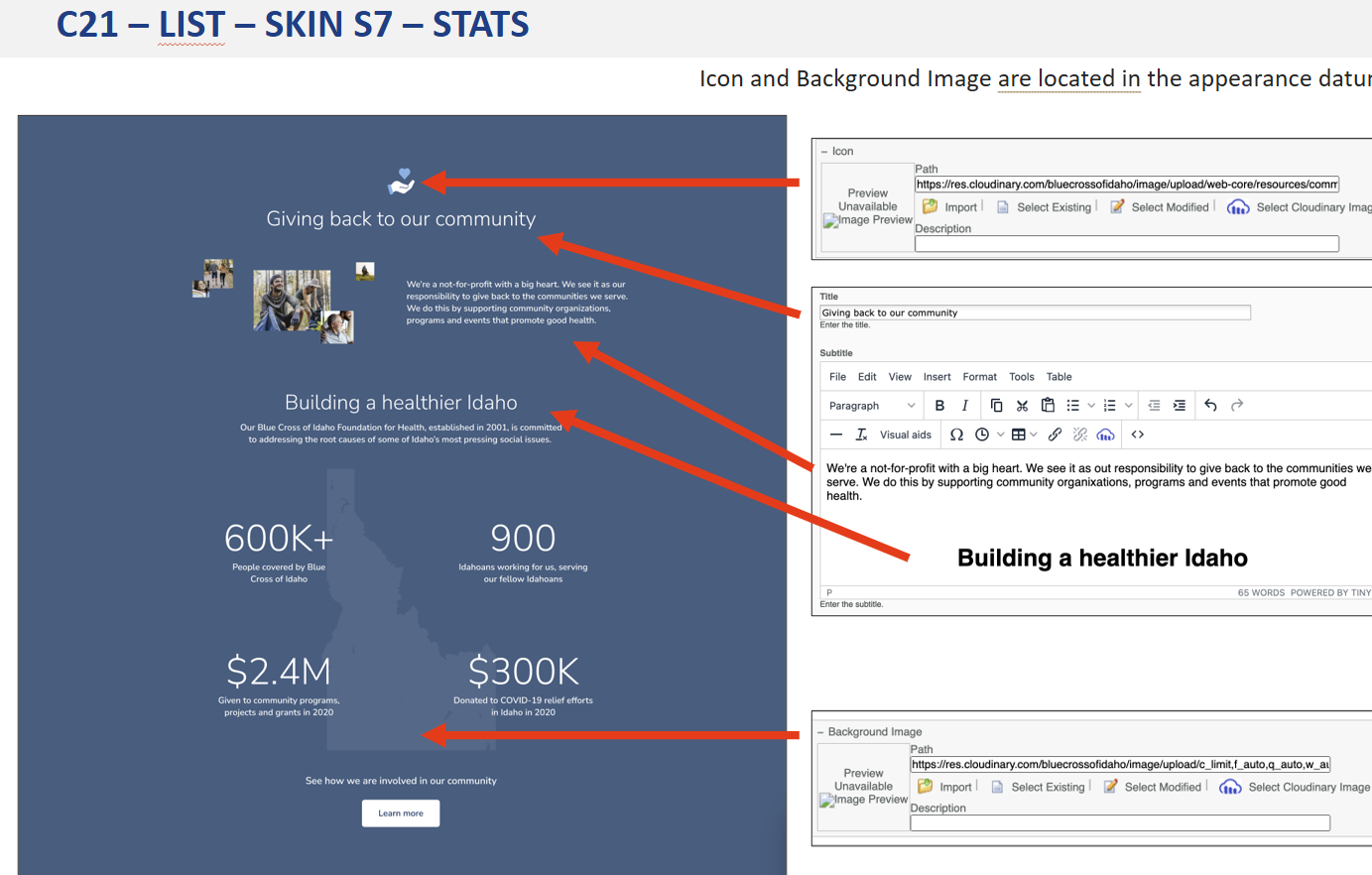Open source code view icon
This screenshot has width=1372, height=875.
[x=1138, y=435]
